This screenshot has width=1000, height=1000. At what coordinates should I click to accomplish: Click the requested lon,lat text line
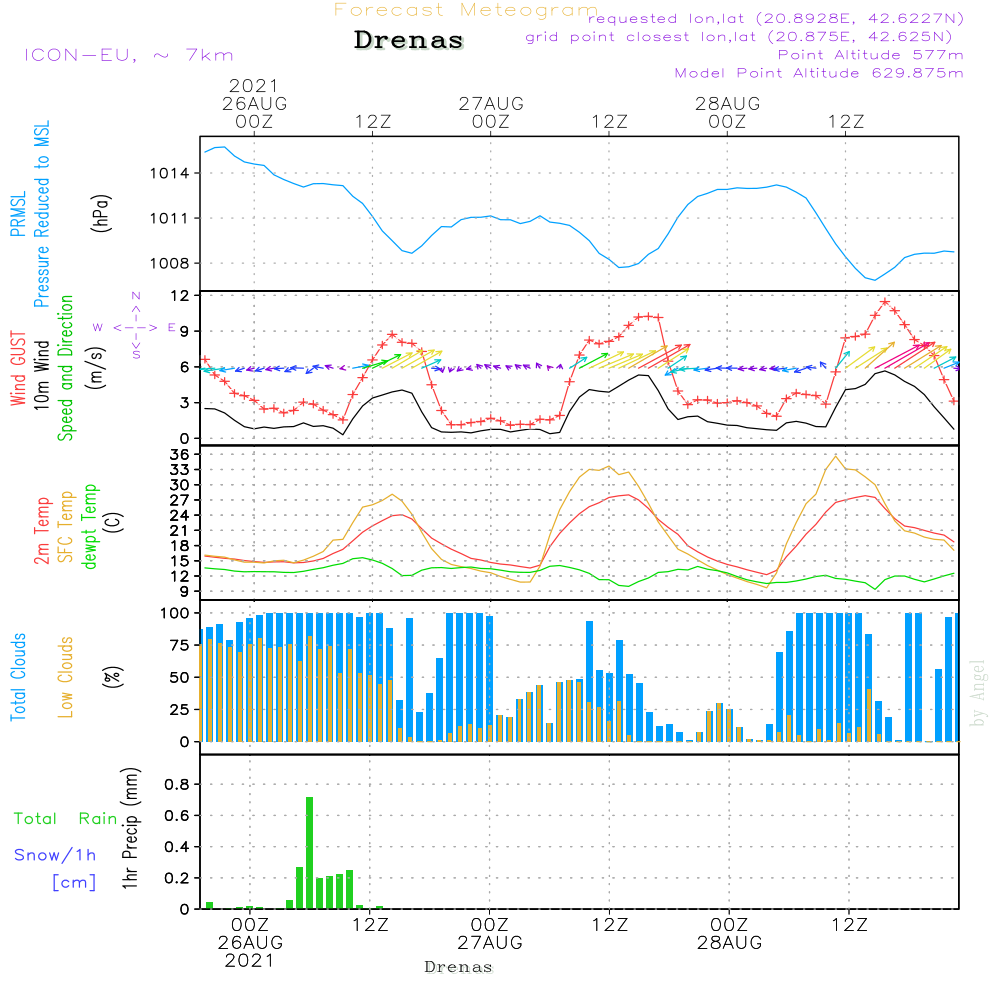tap(776, 18)
